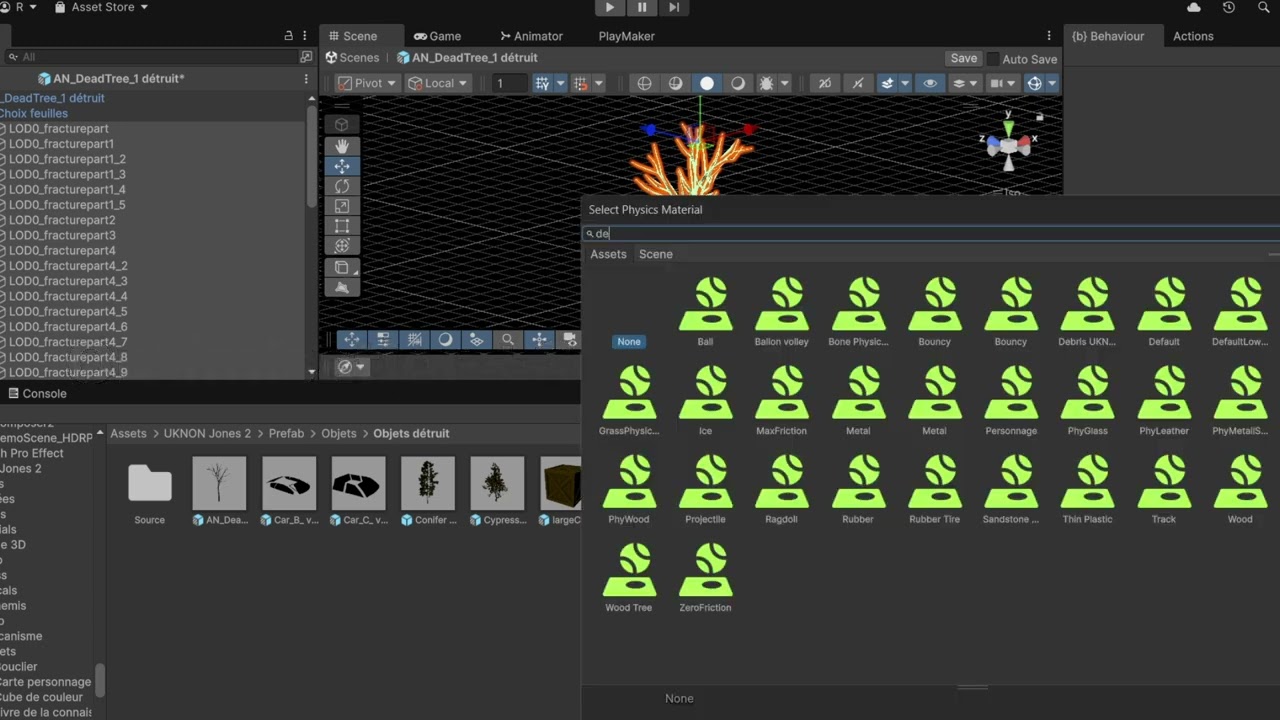Open the layers dropdown in Scene toolbar

[x=963, y=83]
